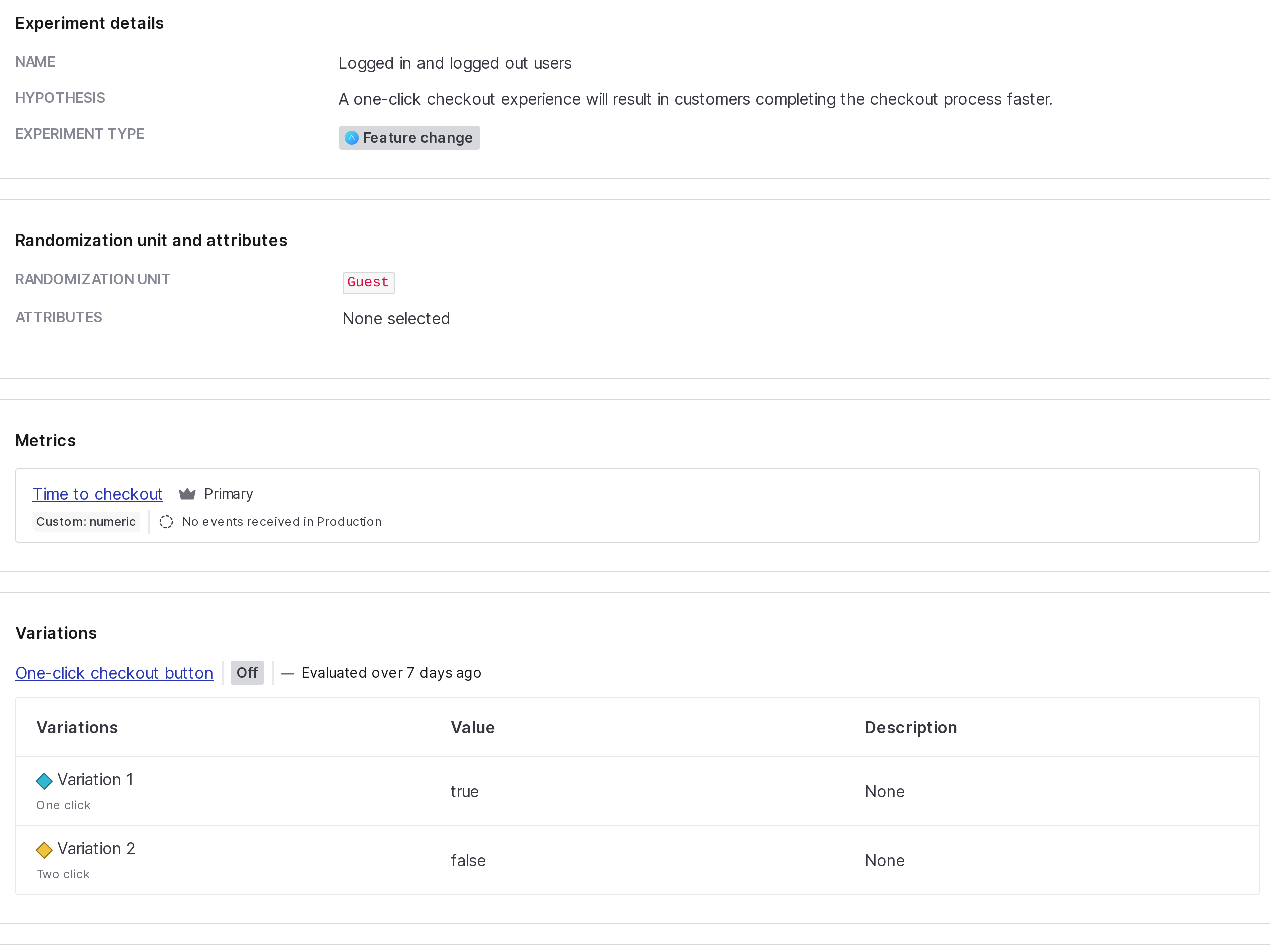Screen dimensions: 1270x952
Task: Open the One-click checkout button flag link
Action: click(114, 672)
